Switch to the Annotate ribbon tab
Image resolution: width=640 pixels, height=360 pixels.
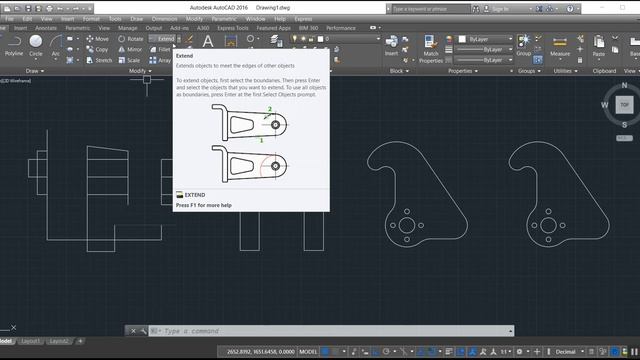click(x=46, y=28)
